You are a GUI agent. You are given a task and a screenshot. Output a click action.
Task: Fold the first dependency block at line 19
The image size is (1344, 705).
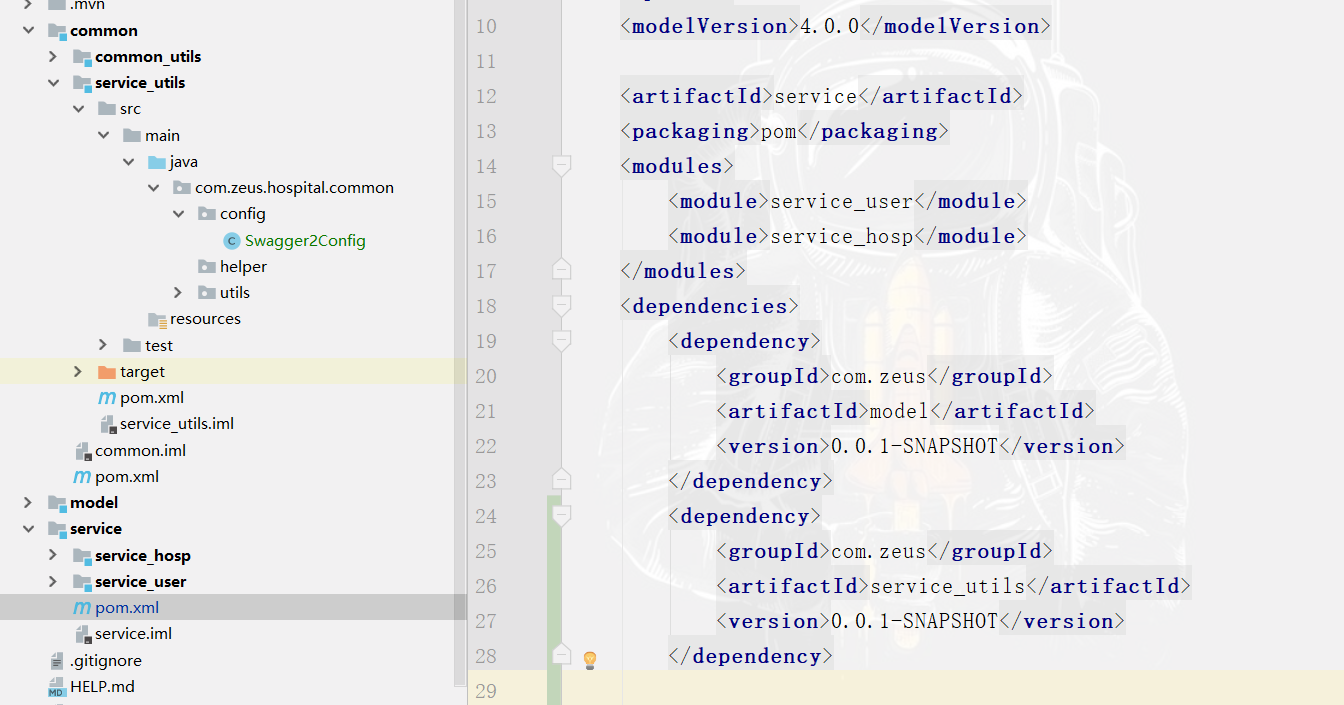[560, 340]
